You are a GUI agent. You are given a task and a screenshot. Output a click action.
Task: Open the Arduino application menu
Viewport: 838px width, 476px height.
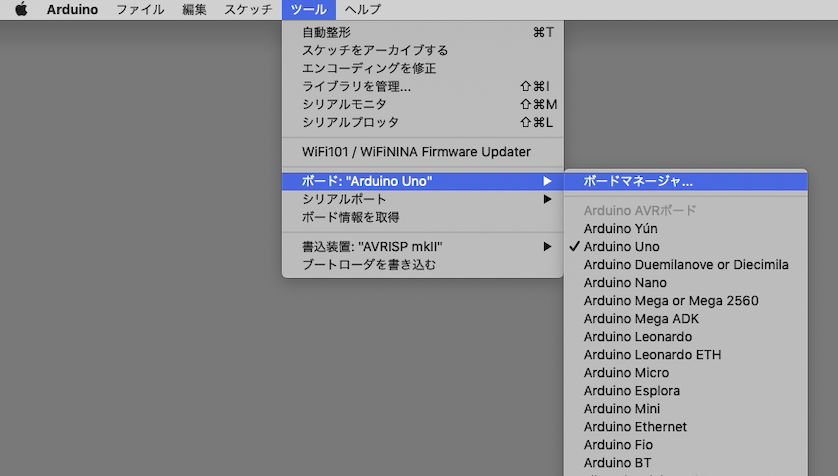(70, 9)
